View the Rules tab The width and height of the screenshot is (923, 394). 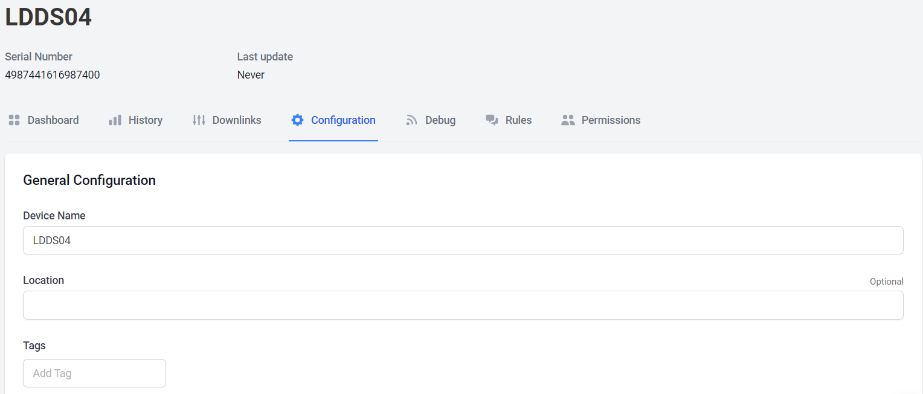click(x=509, y=120)
